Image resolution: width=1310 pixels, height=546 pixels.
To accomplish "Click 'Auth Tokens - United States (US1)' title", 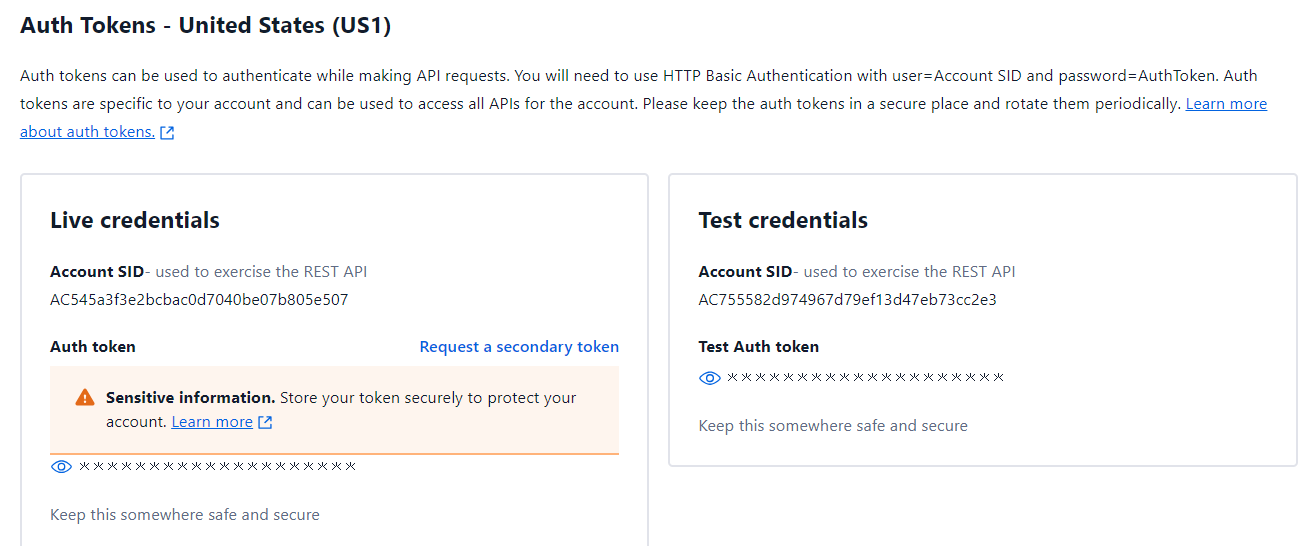I will click(x=205, y=26).
